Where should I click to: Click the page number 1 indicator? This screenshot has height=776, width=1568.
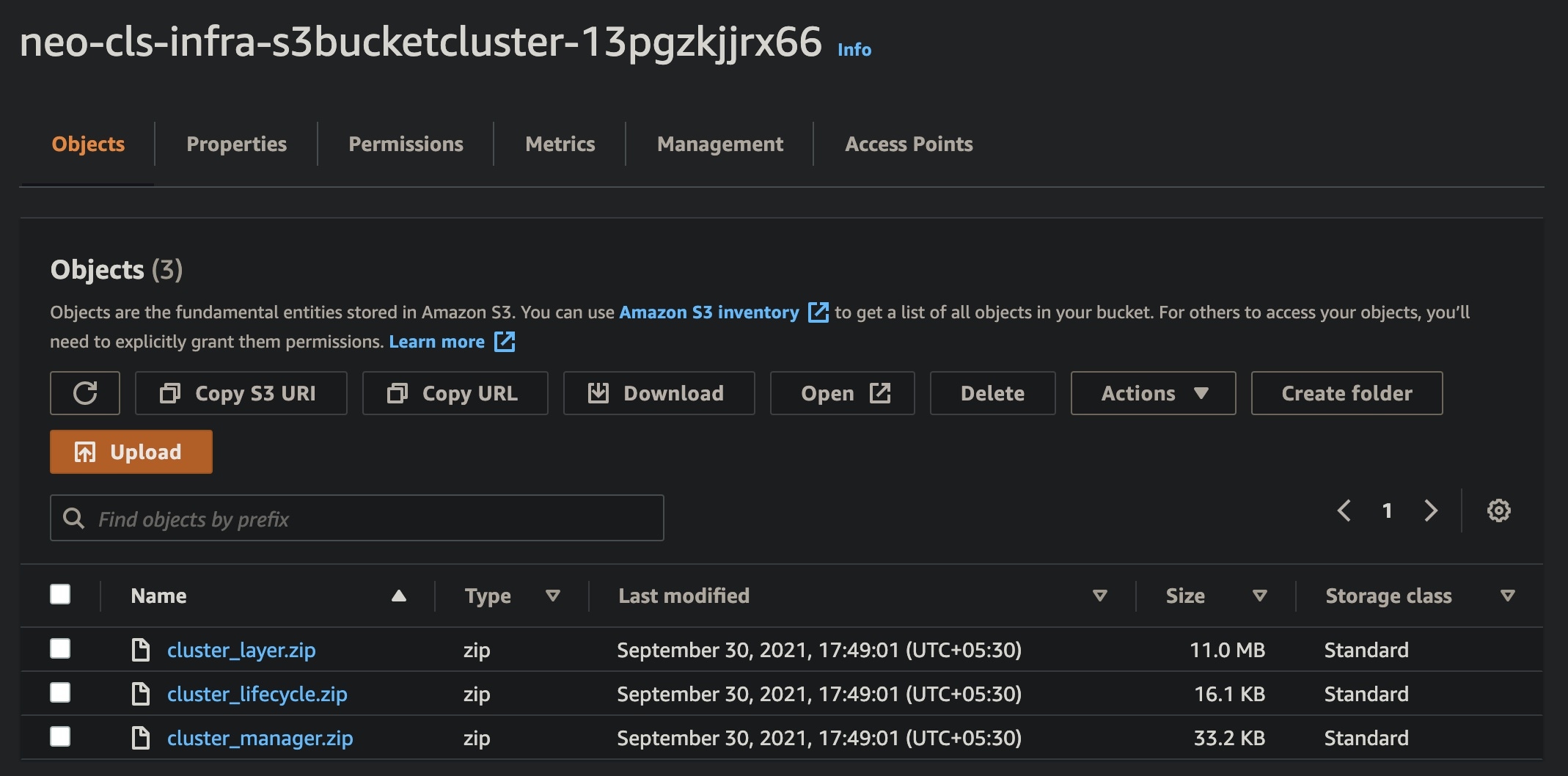(x=1387, y=510)
